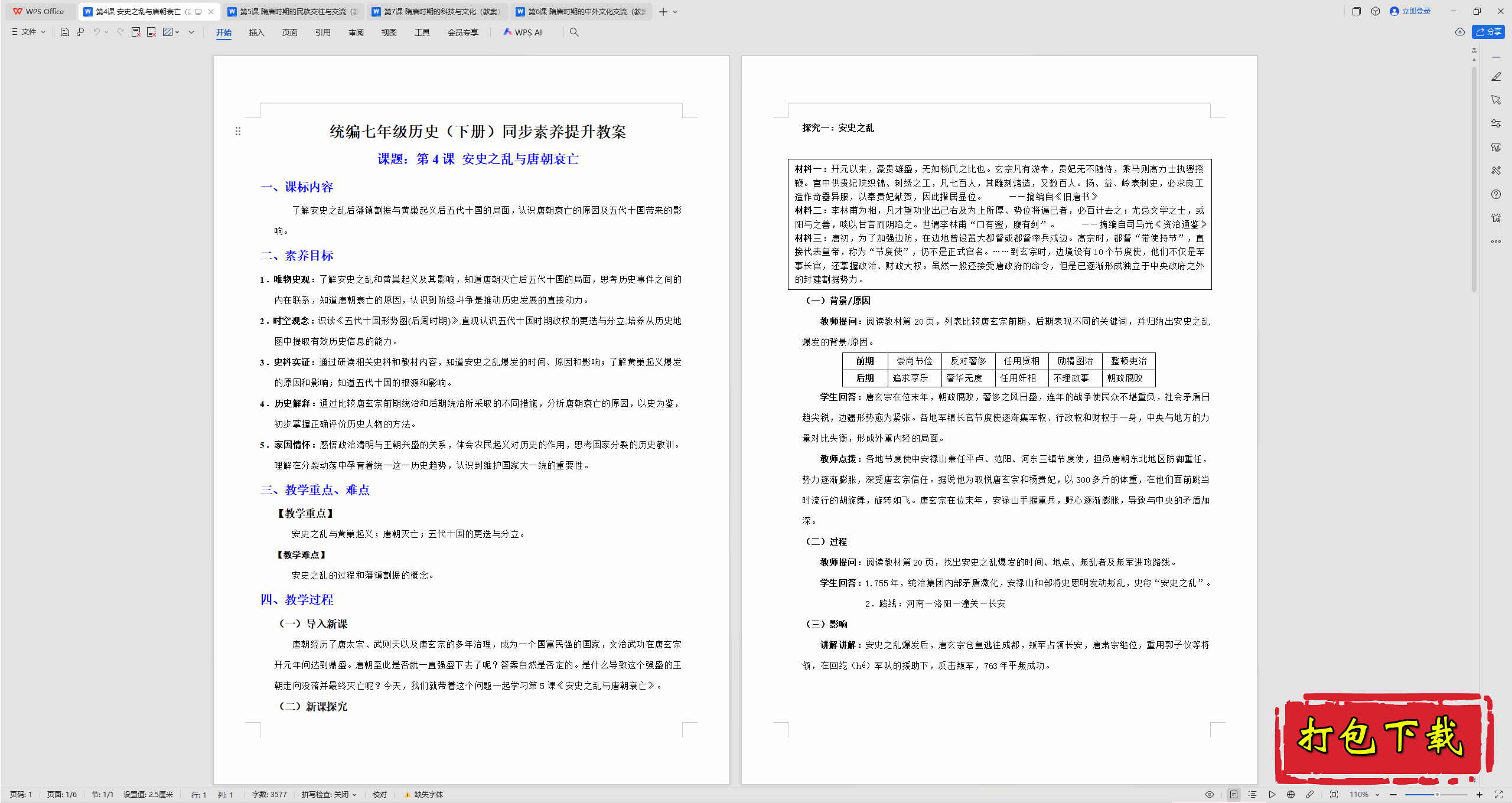Open the 视图 ribbon tab
This screenshot has height=803, width=1512.
tap(389, 32)
